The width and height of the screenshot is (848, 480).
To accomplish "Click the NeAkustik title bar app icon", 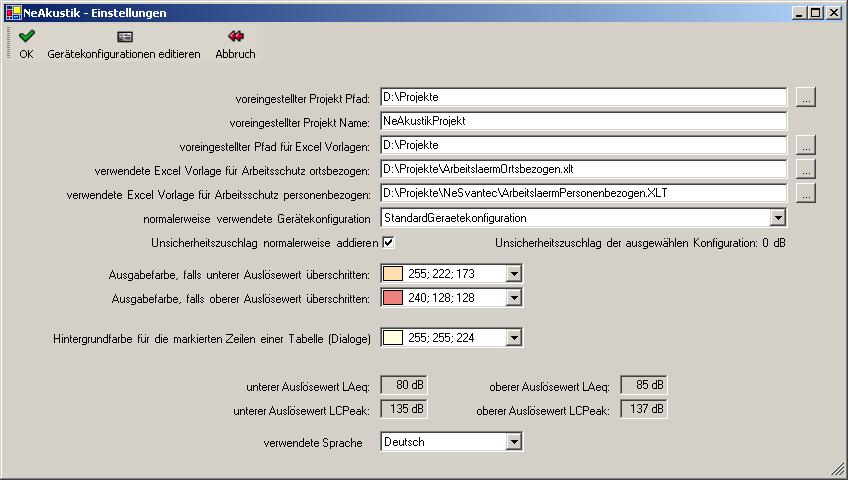I will (12, 13).
